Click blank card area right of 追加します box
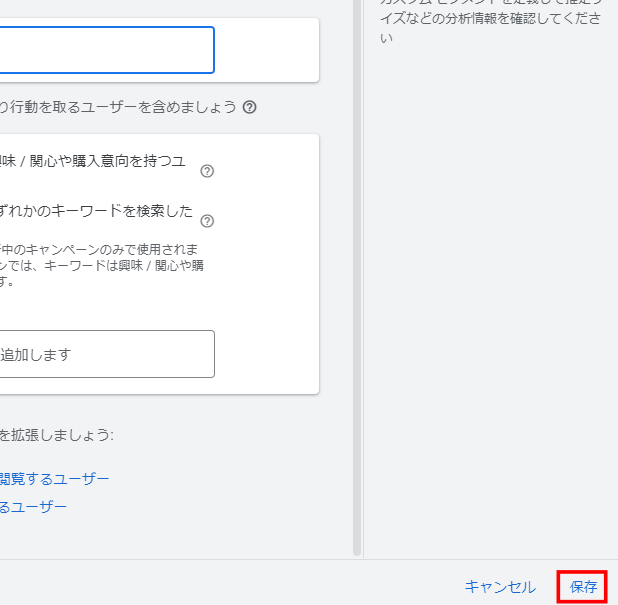The image size is (618, 605). tap(266, 354)
